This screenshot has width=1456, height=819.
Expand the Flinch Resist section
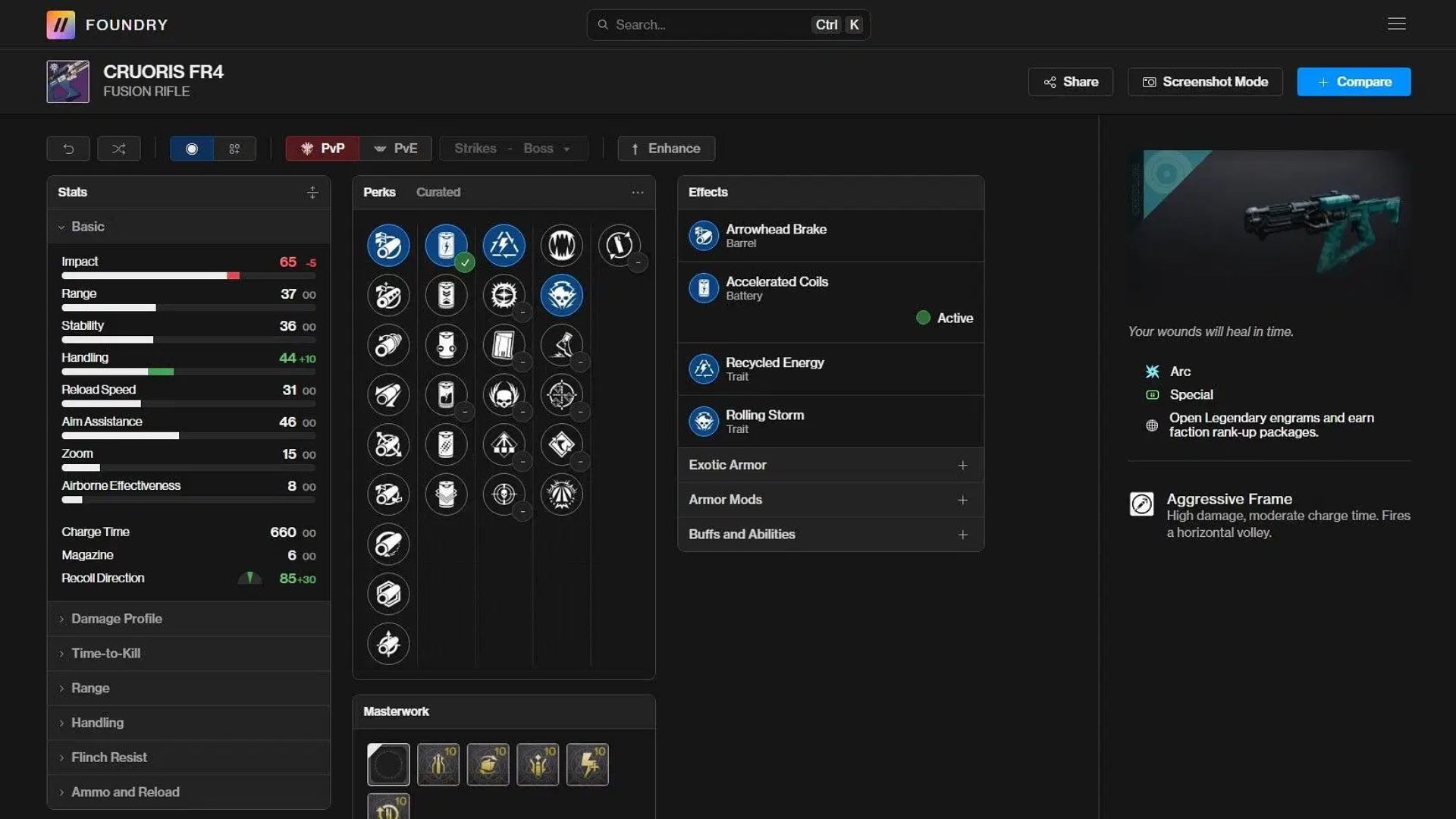click(188, 758)
